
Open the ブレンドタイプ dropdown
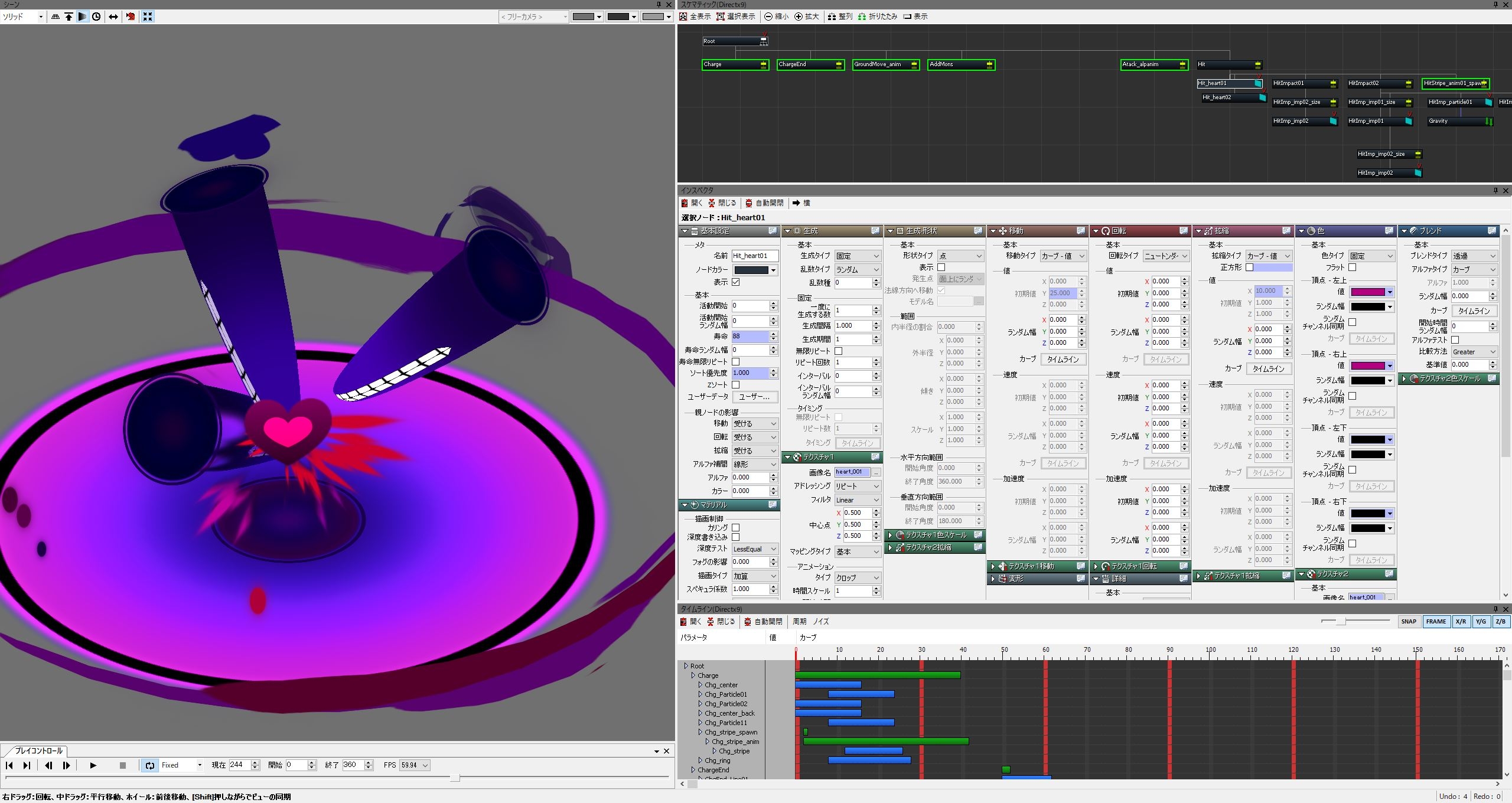click(x=1474, y=256)
